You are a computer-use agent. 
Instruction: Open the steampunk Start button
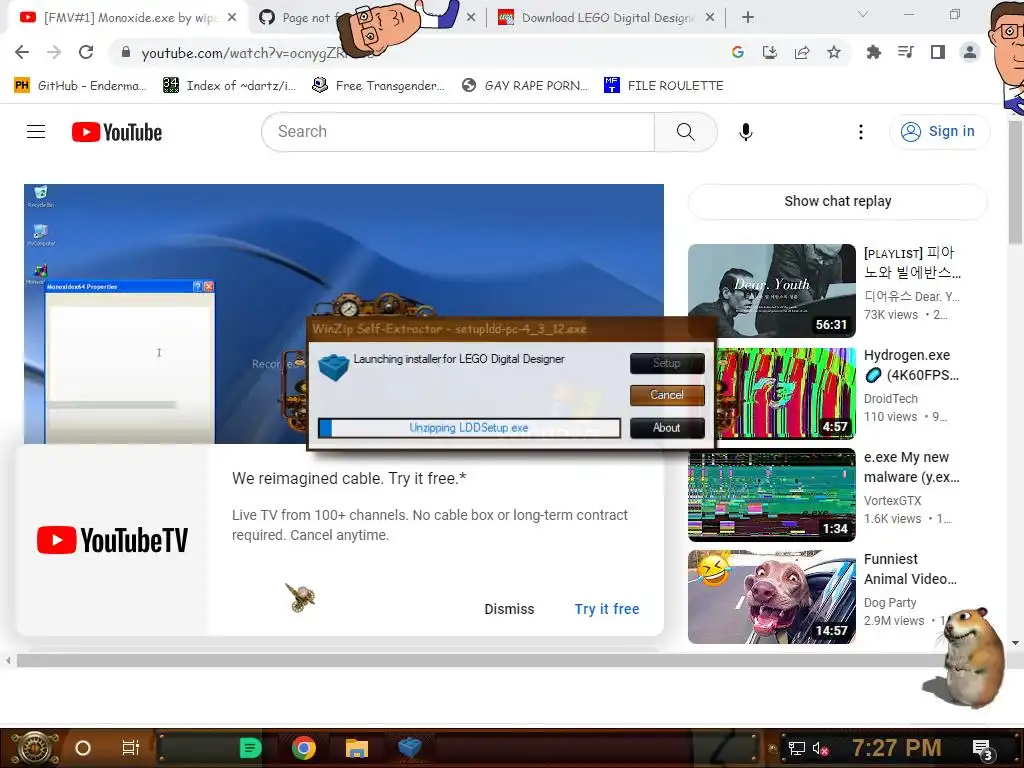34,748
